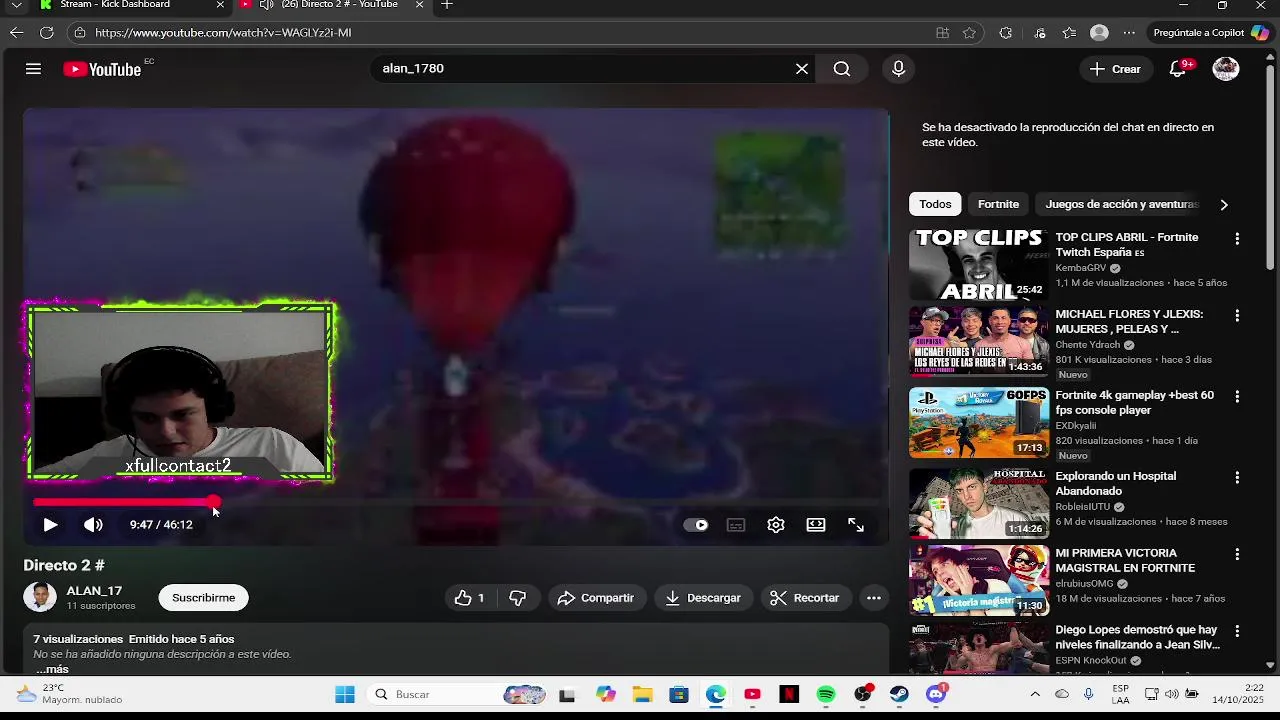1280x720 pixels.
Task: Open options for Explorando un Hospital video
Action: click(x=1237, y=478)
